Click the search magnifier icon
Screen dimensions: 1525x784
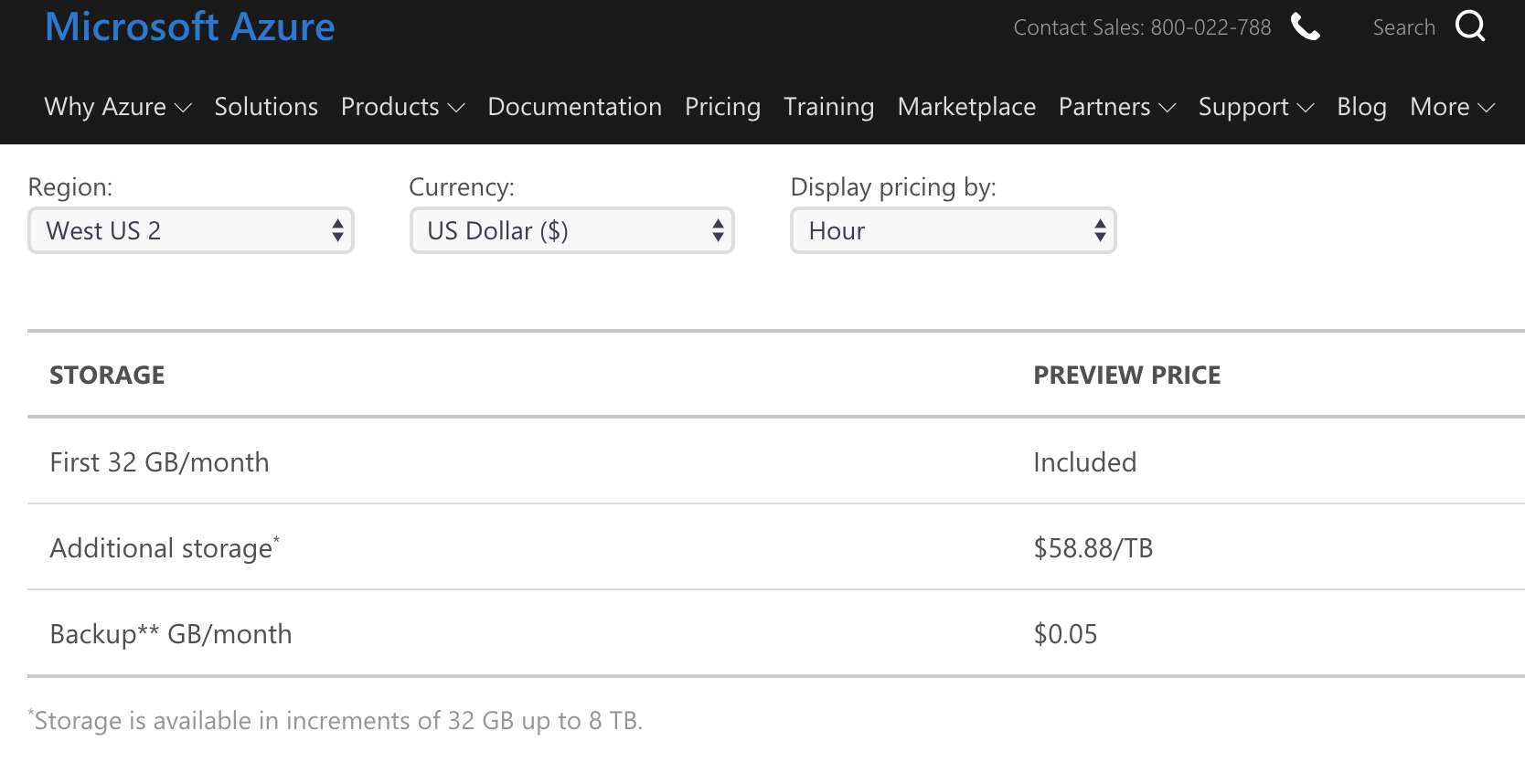1470,26
